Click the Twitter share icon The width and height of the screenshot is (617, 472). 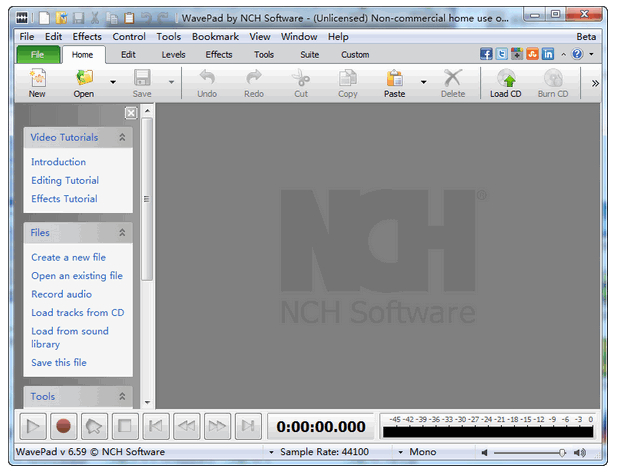click(501, 54)
